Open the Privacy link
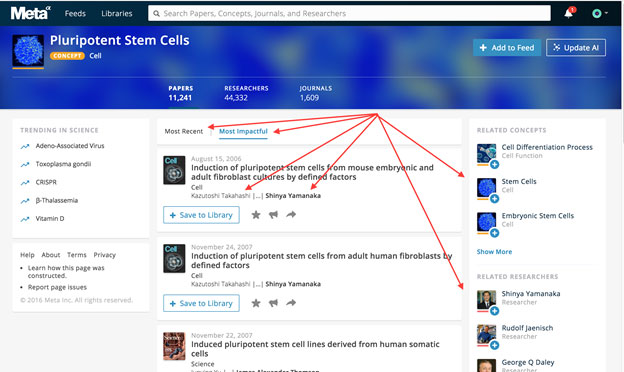This screenshot has width=624, height=372. [x=105, y=255]
